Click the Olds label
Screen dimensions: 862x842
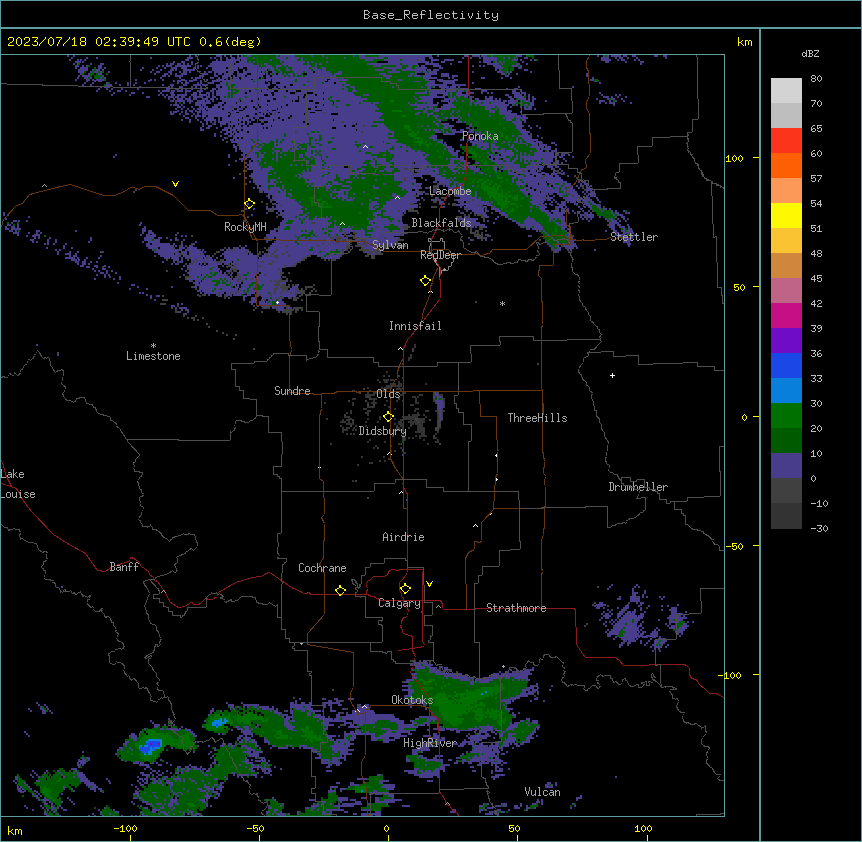click(x=388, y=394)
